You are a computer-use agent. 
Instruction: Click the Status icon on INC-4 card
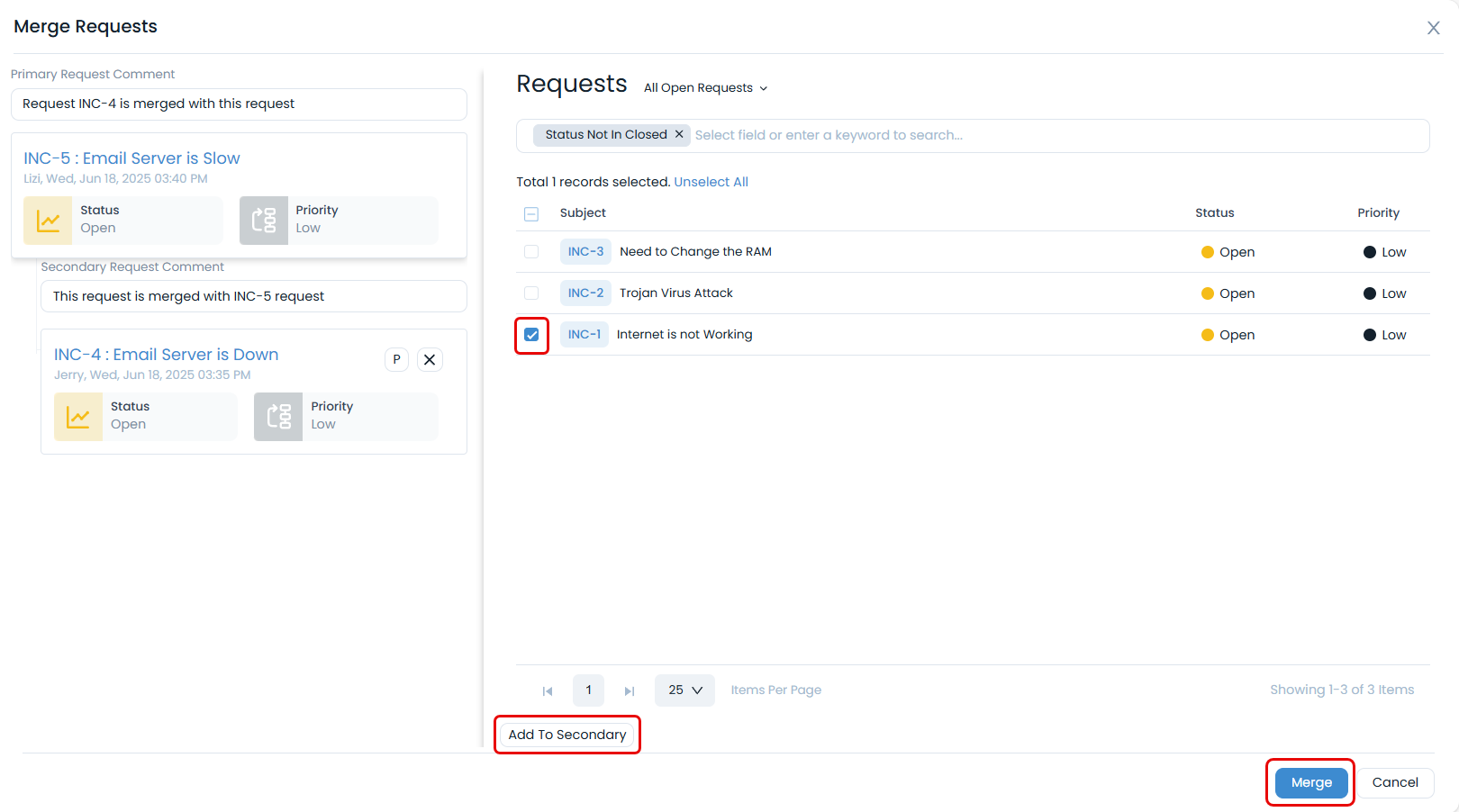click(78, 416)
